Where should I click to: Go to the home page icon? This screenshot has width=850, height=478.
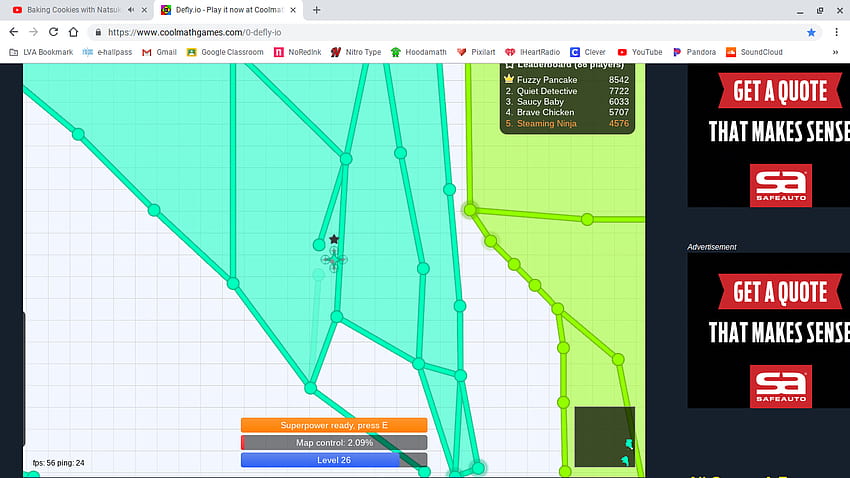click(x=73, y=32)
